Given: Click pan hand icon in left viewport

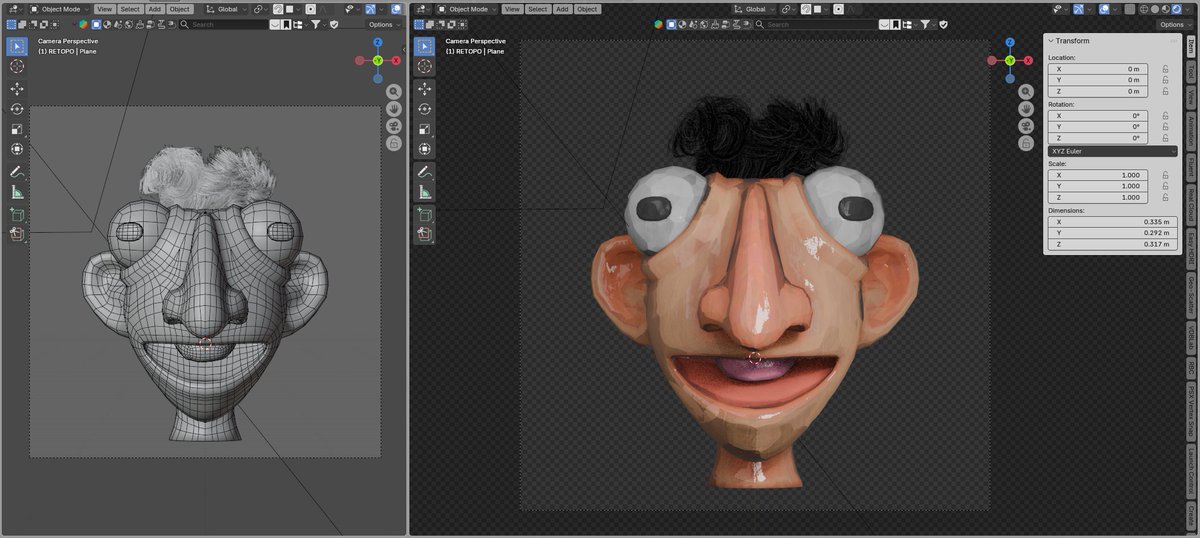Looking at the screenshot, I should [x=395, y=108].
